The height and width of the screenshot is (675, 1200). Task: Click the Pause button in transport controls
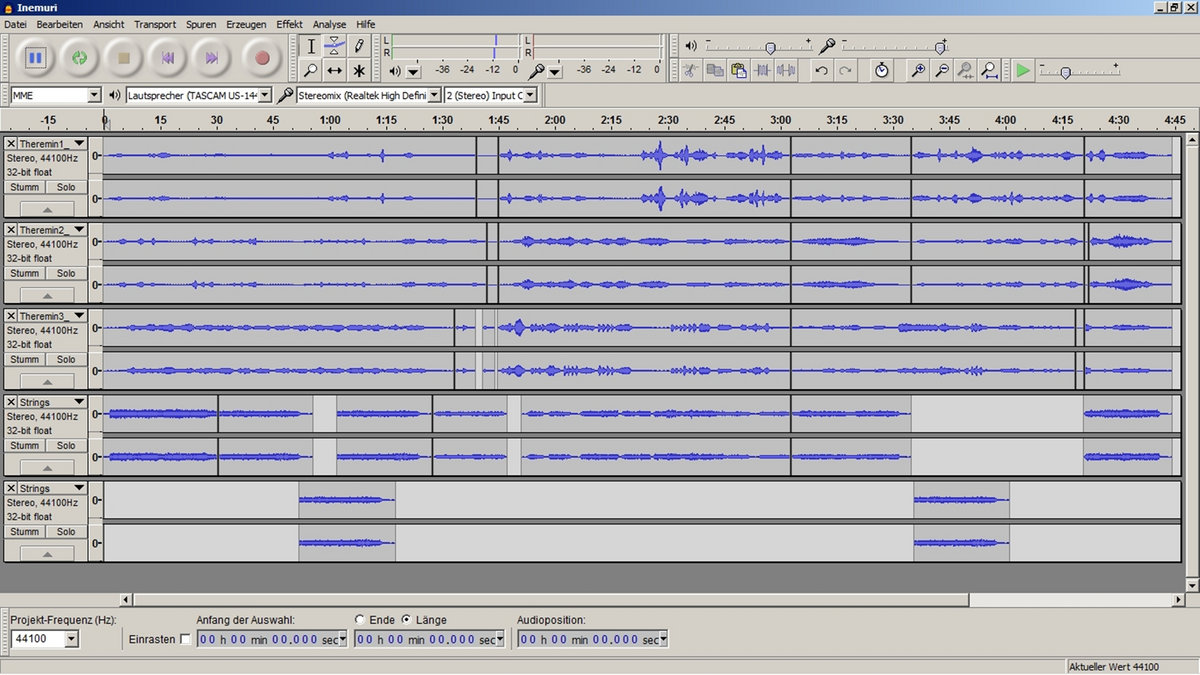tap(35, 58)
